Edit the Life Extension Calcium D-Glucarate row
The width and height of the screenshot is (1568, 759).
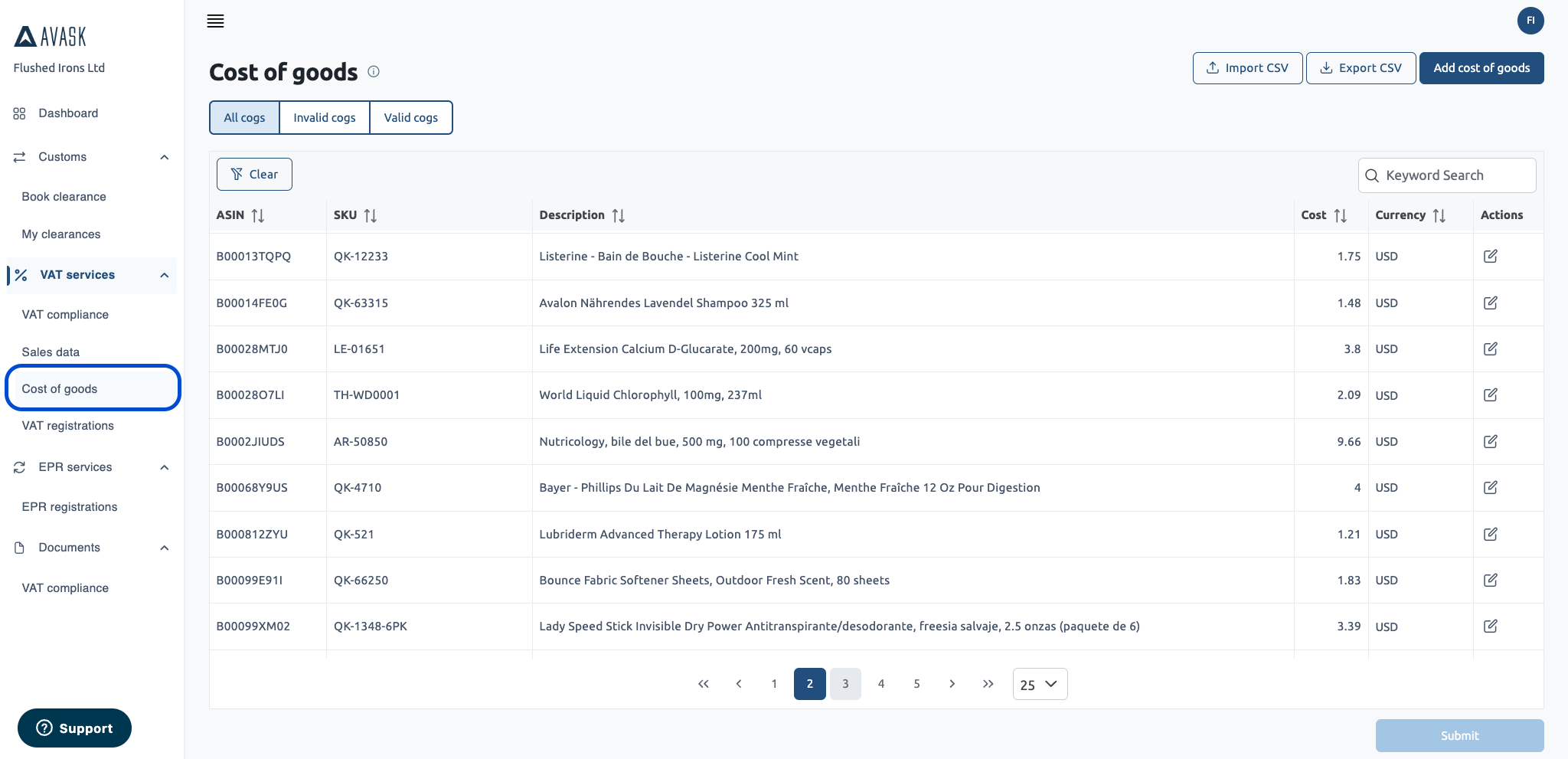click(1490, 348)
